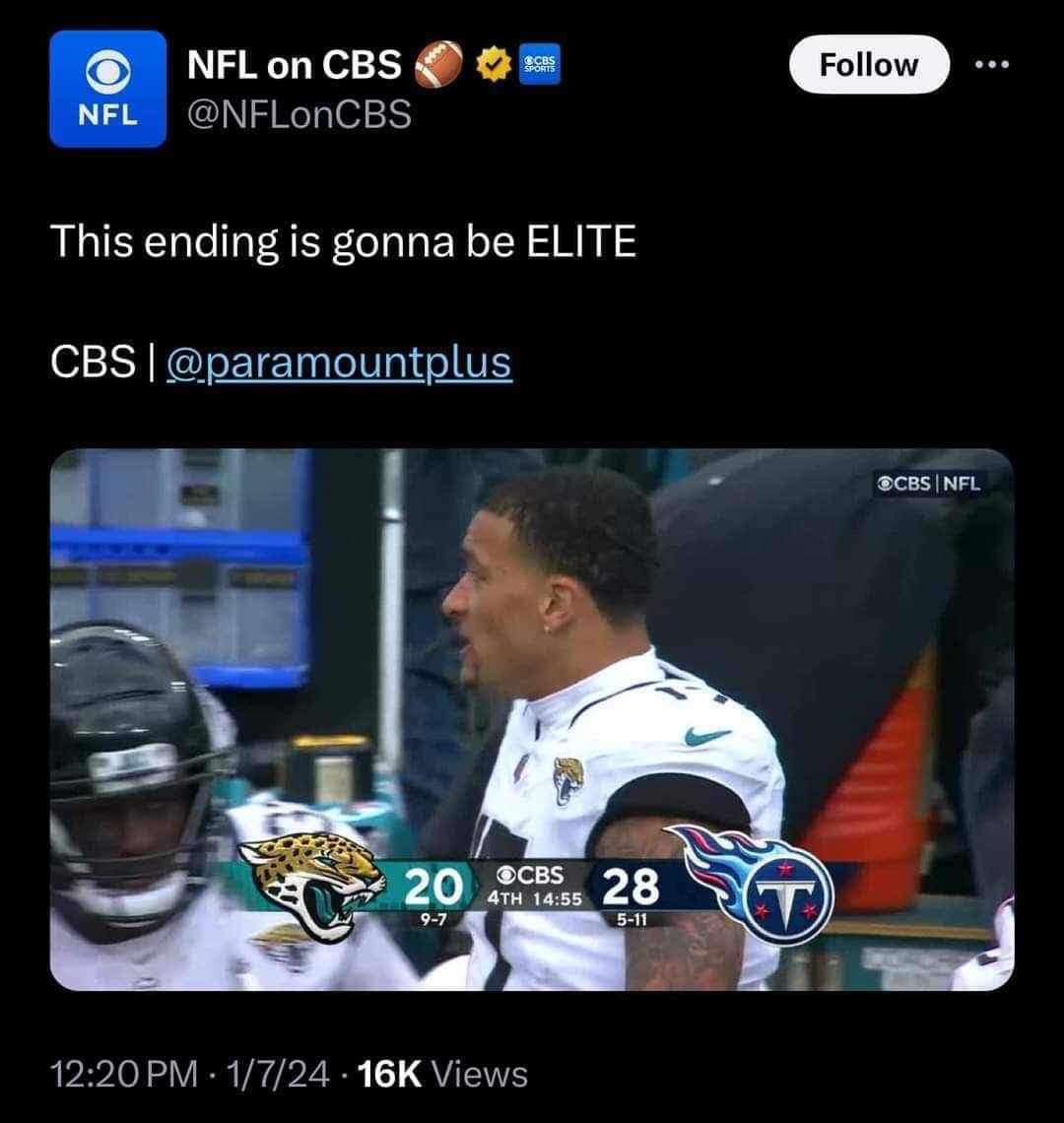
Task: Click the Jaguars logo on the scoreboard
Action: point(308,886)
